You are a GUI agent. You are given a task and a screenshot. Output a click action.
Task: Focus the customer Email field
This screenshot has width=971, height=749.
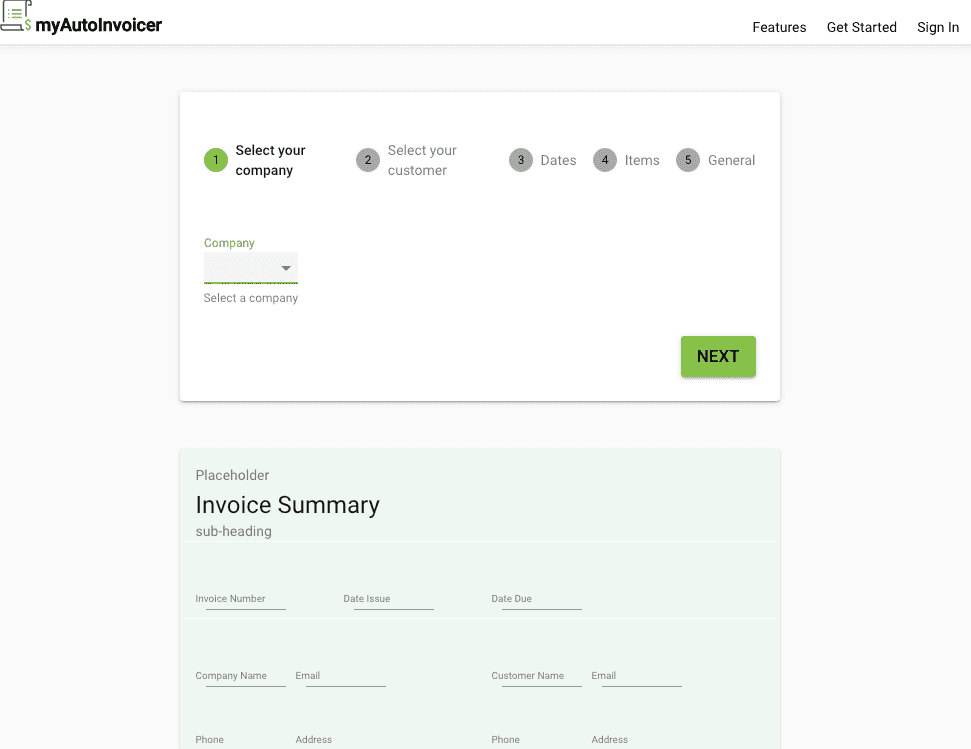(637, 676)
